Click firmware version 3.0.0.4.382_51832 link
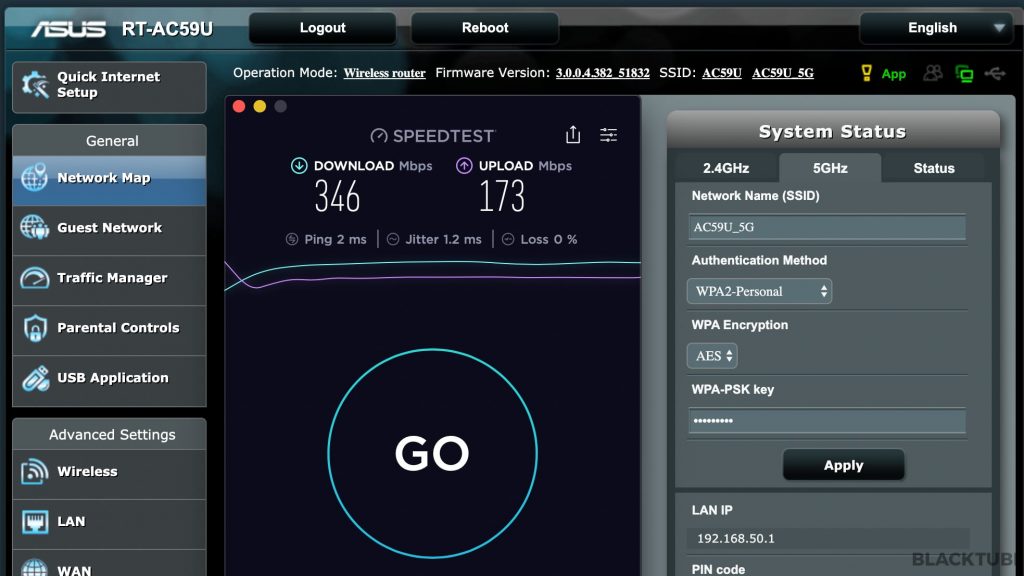The height and width of the screenshot is (576, 1024). 603,73
